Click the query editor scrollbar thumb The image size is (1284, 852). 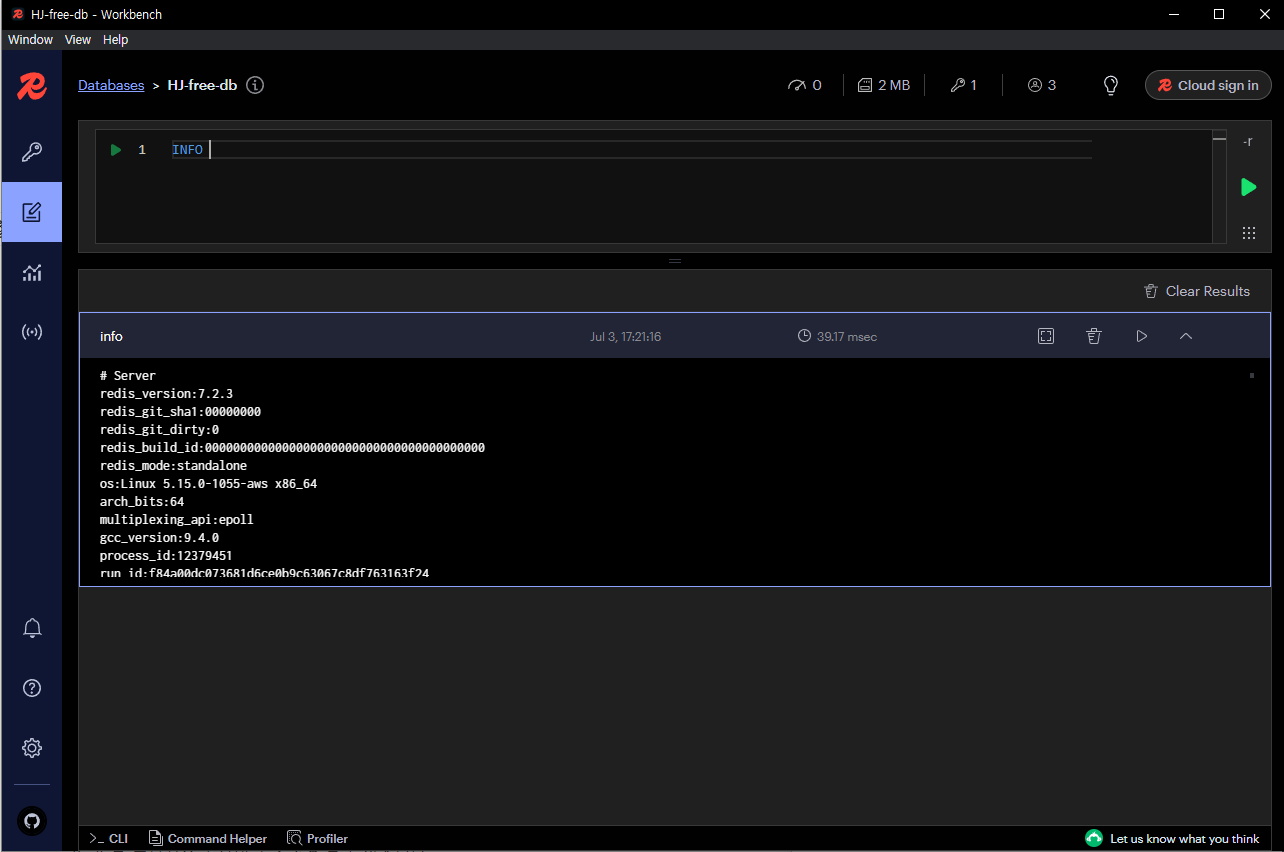click(x=1219, y=141)
